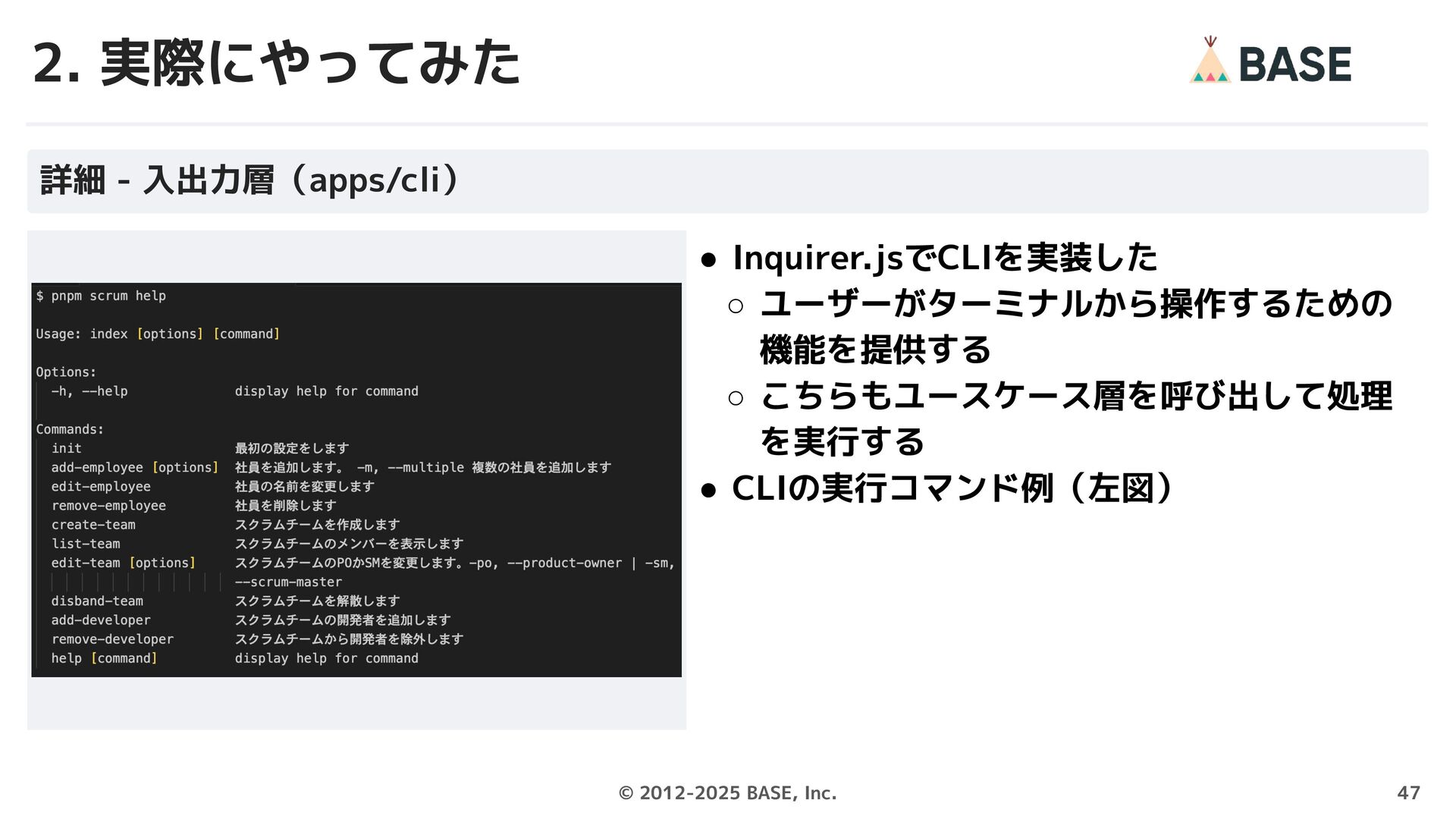Click the 'remove-employee' command entry

coord(108,505)
